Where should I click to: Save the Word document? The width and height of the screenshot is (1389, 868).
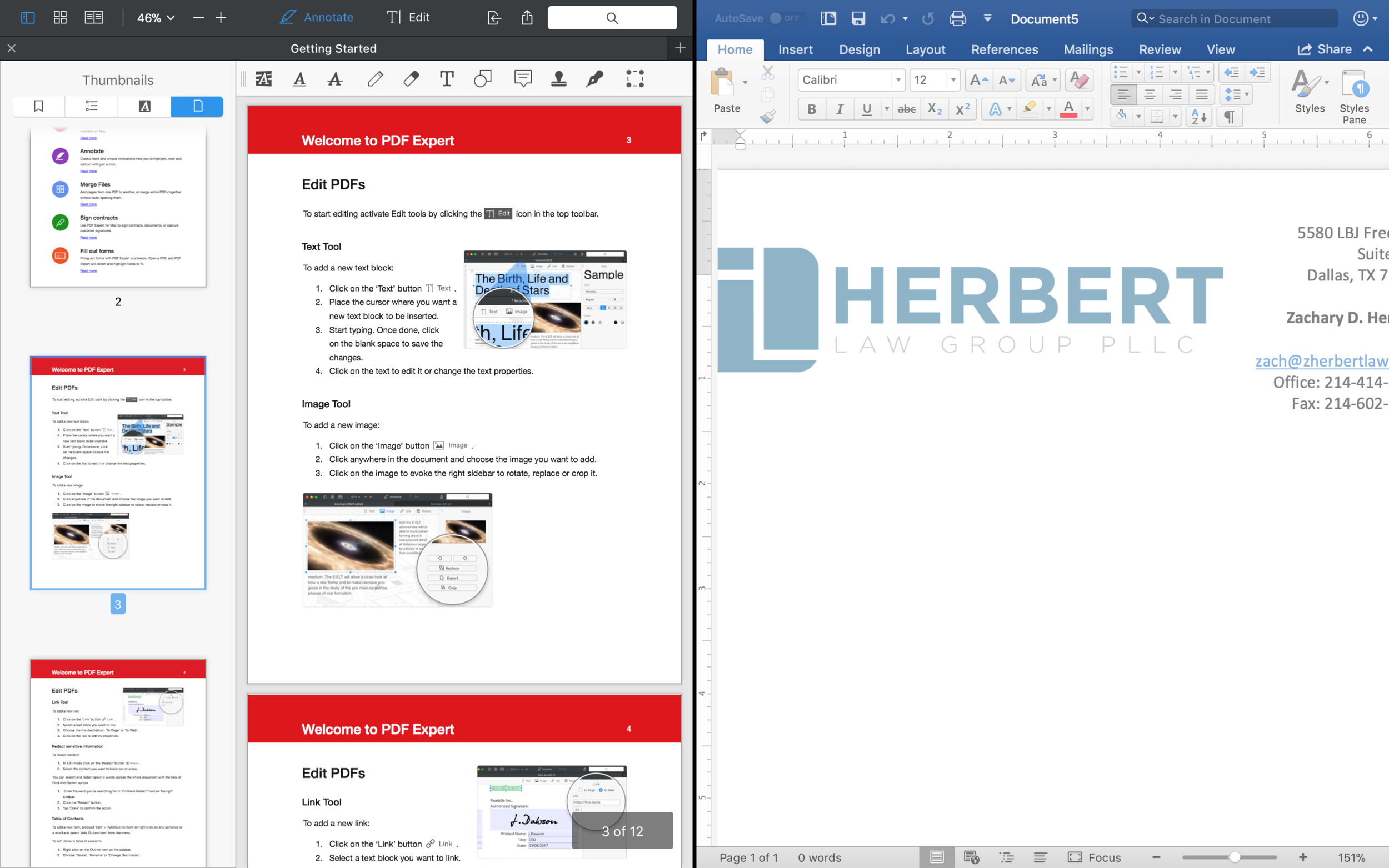click(858, 18)
